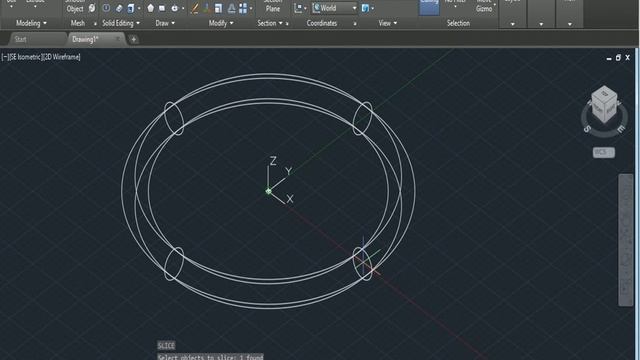Click the E direction on ViewCube compass
The image size is (640, 360).
pos(620,129)
